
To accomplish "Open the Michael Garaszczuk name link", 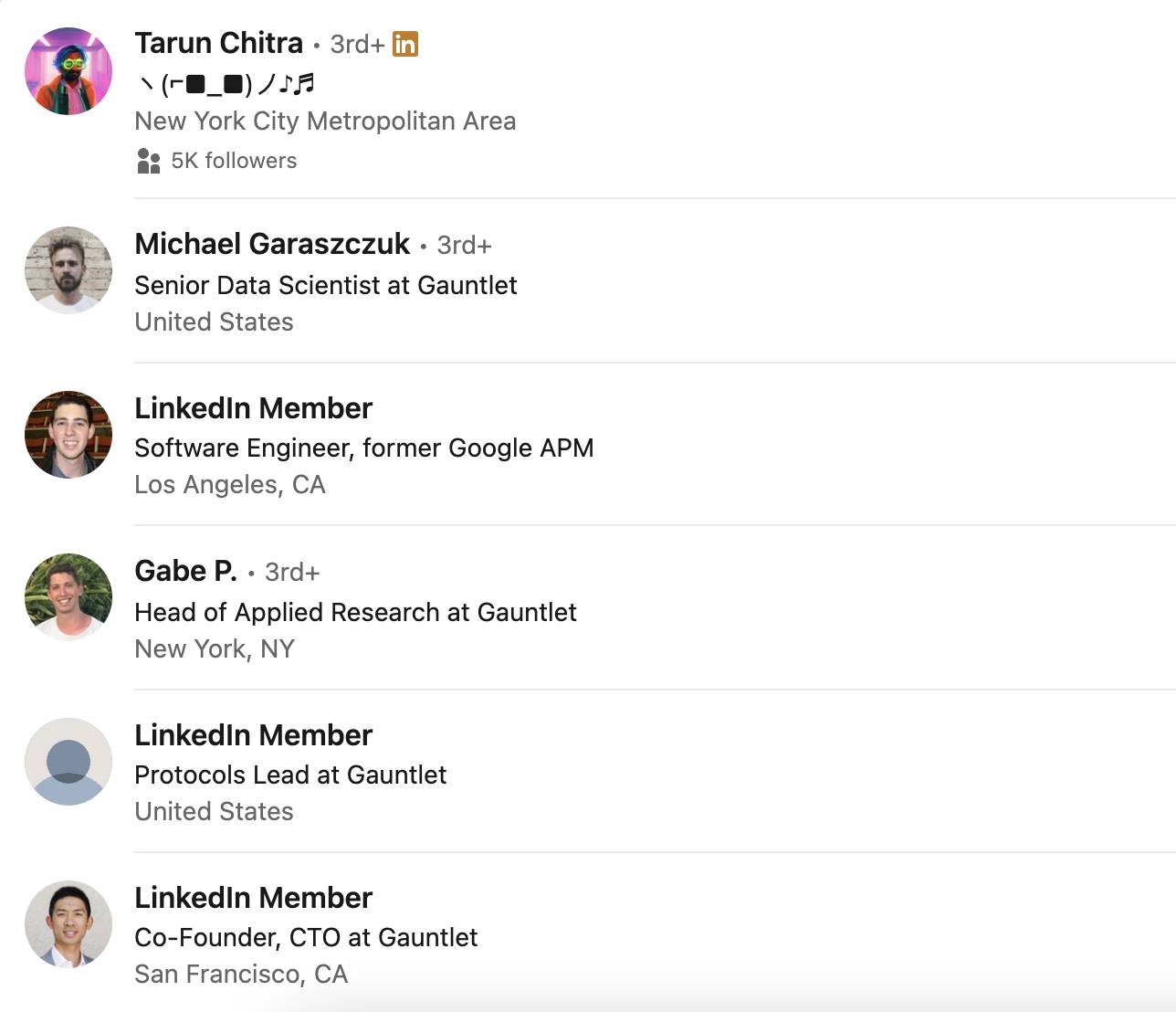I will [272, 244].
